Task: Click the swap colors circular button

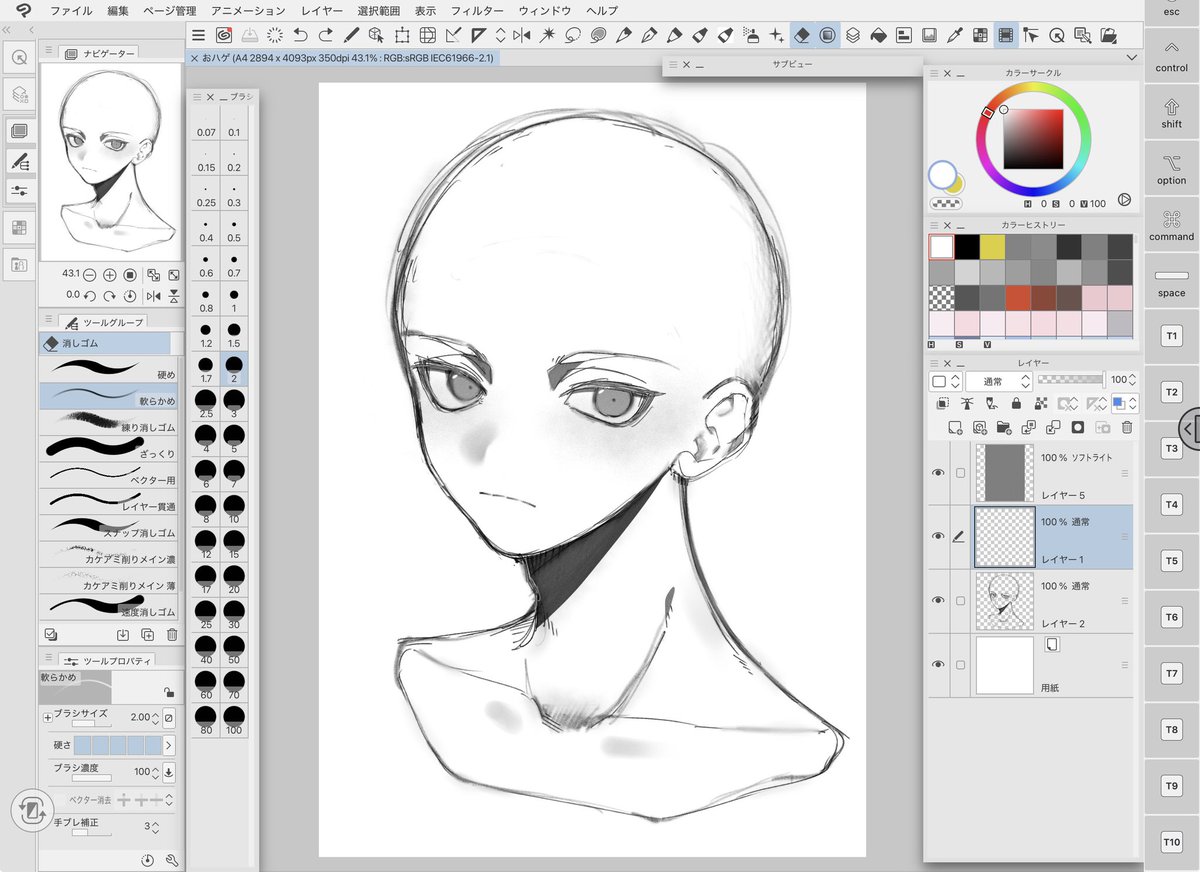Action: [1124, 200]
